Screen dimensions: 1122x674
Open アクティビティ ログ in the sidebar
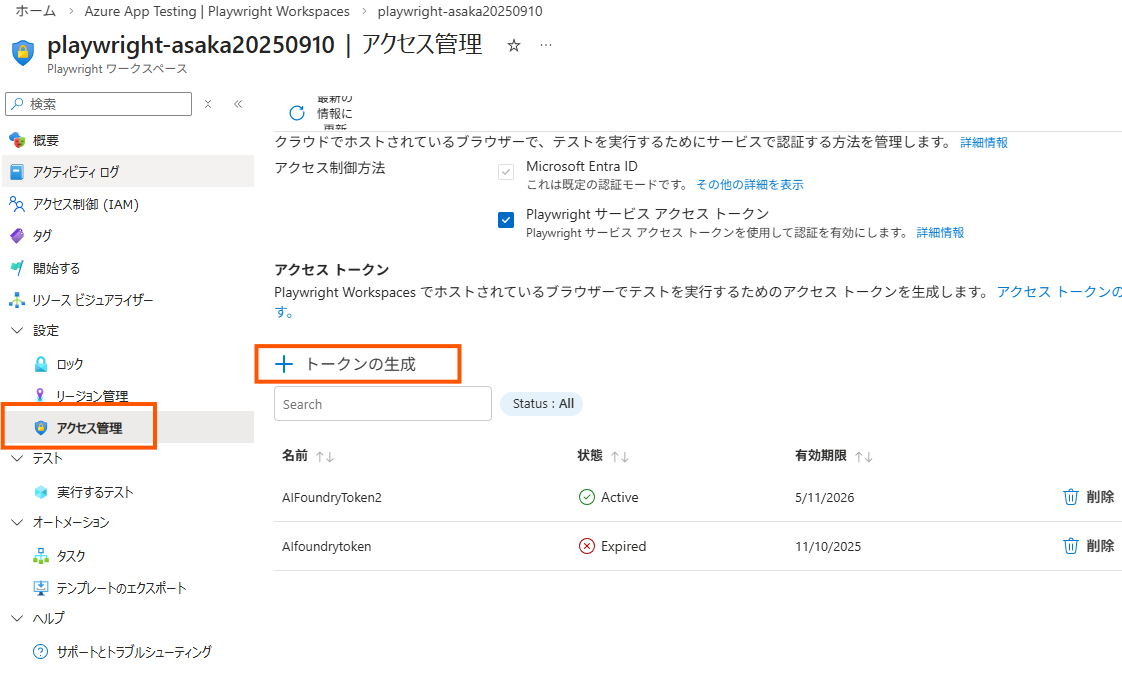pos(128,172)
